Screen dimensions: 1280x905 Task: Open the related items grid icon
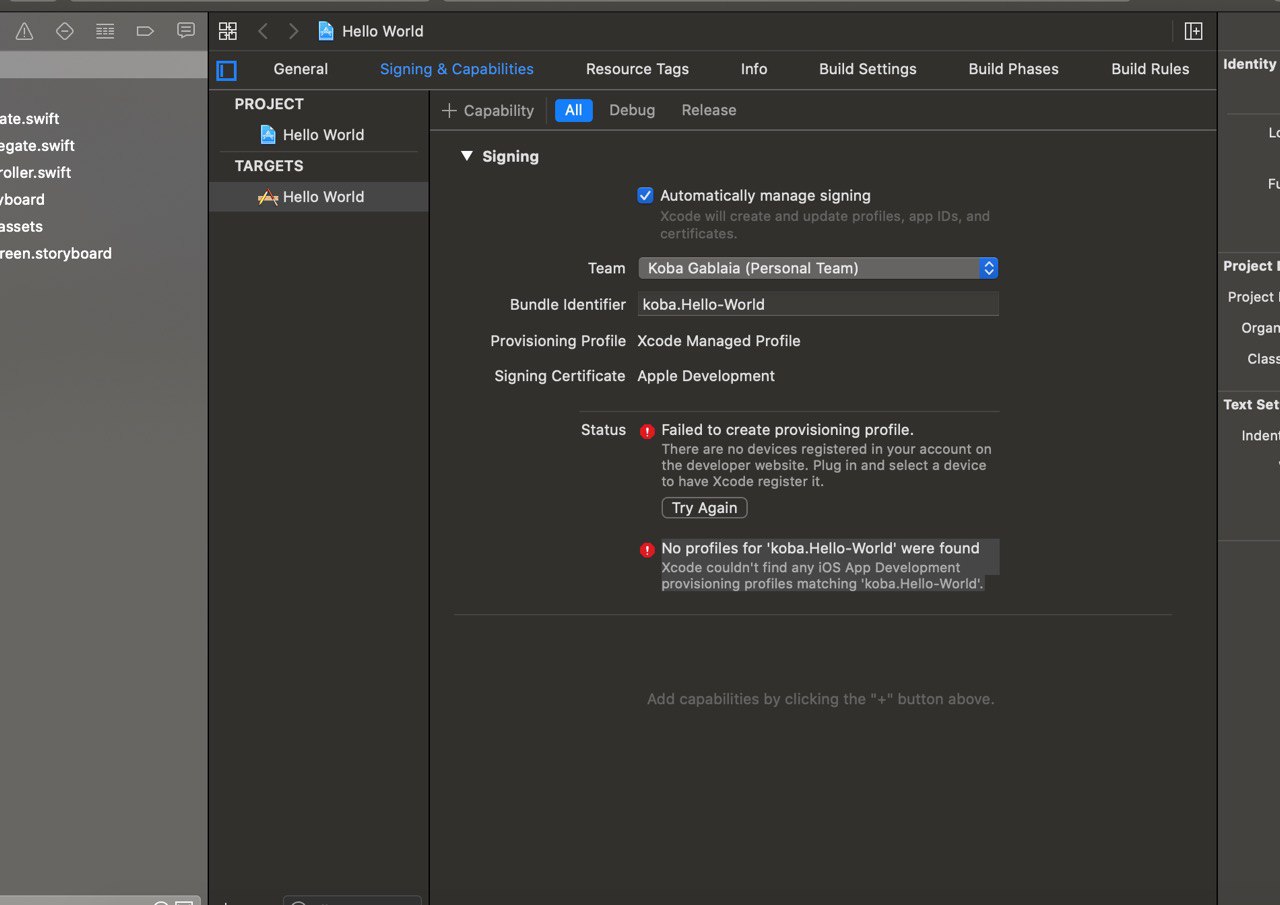point(228,31)
